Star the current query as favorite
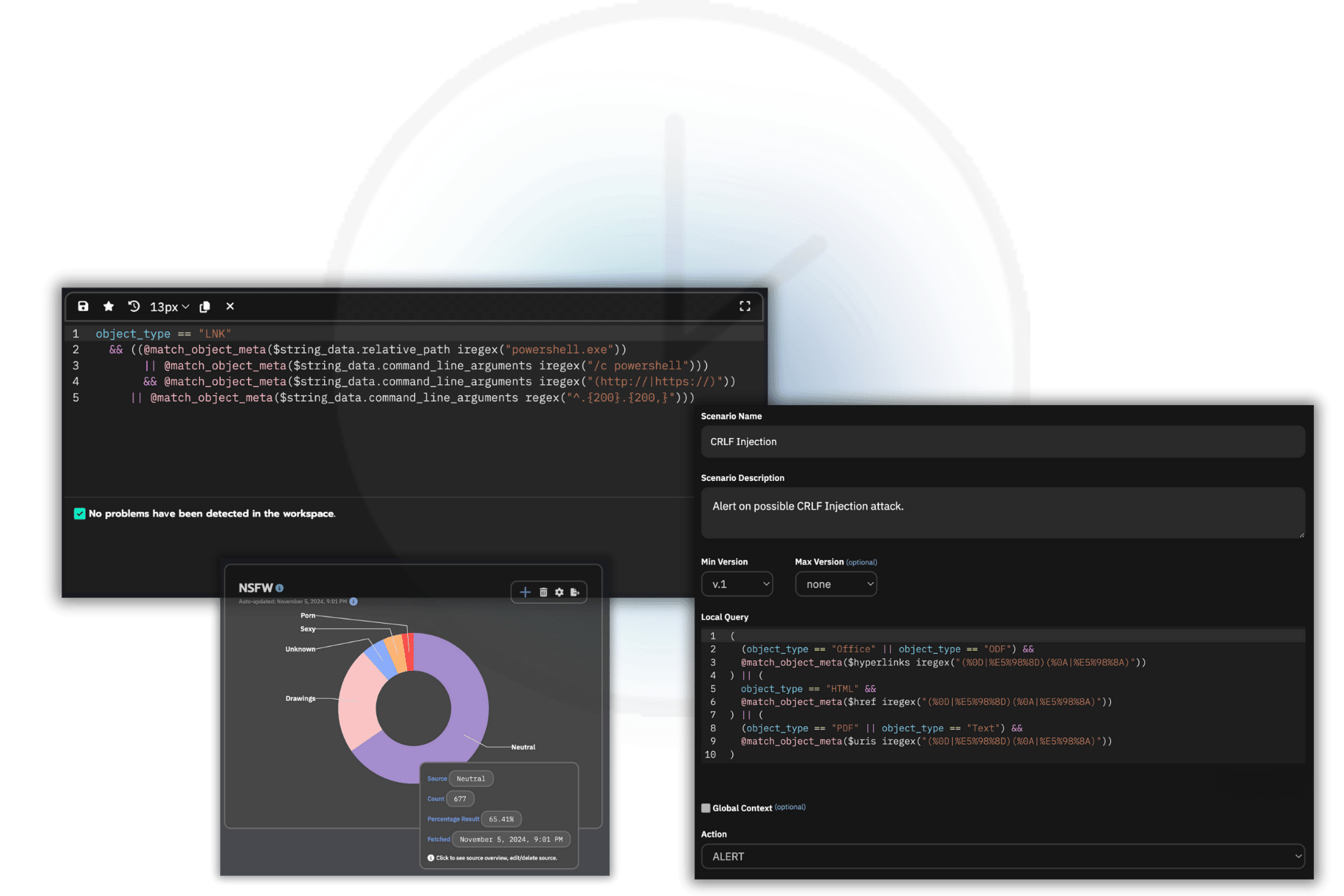1344x896 pixels. [108, 306]
